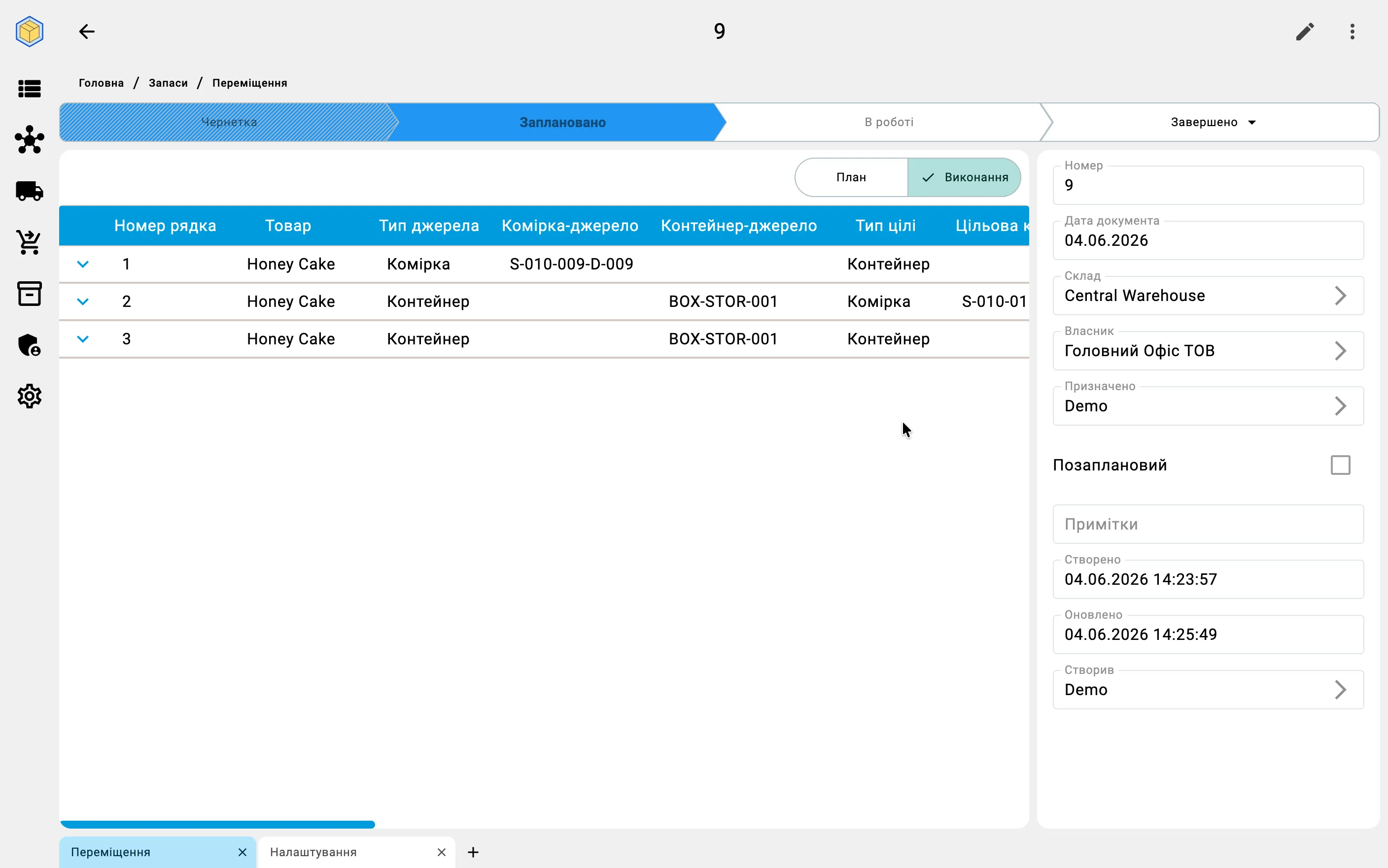1388x868 pixels.
Task: Open the Склад Central Warehouse chevron
Action: click(x=1340, y=296)
